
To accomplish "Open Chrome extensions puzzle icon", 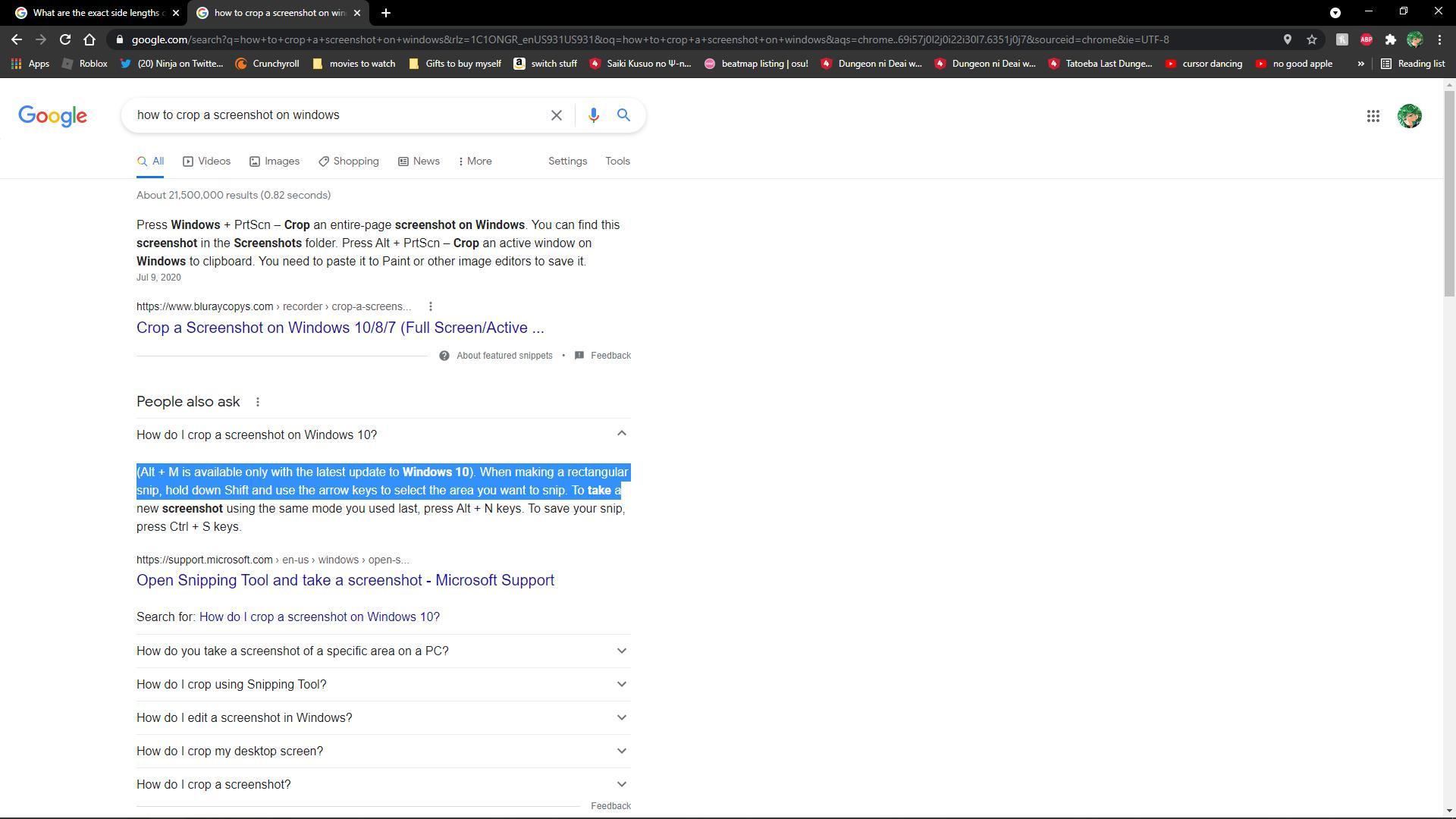I will [1390, 39].
